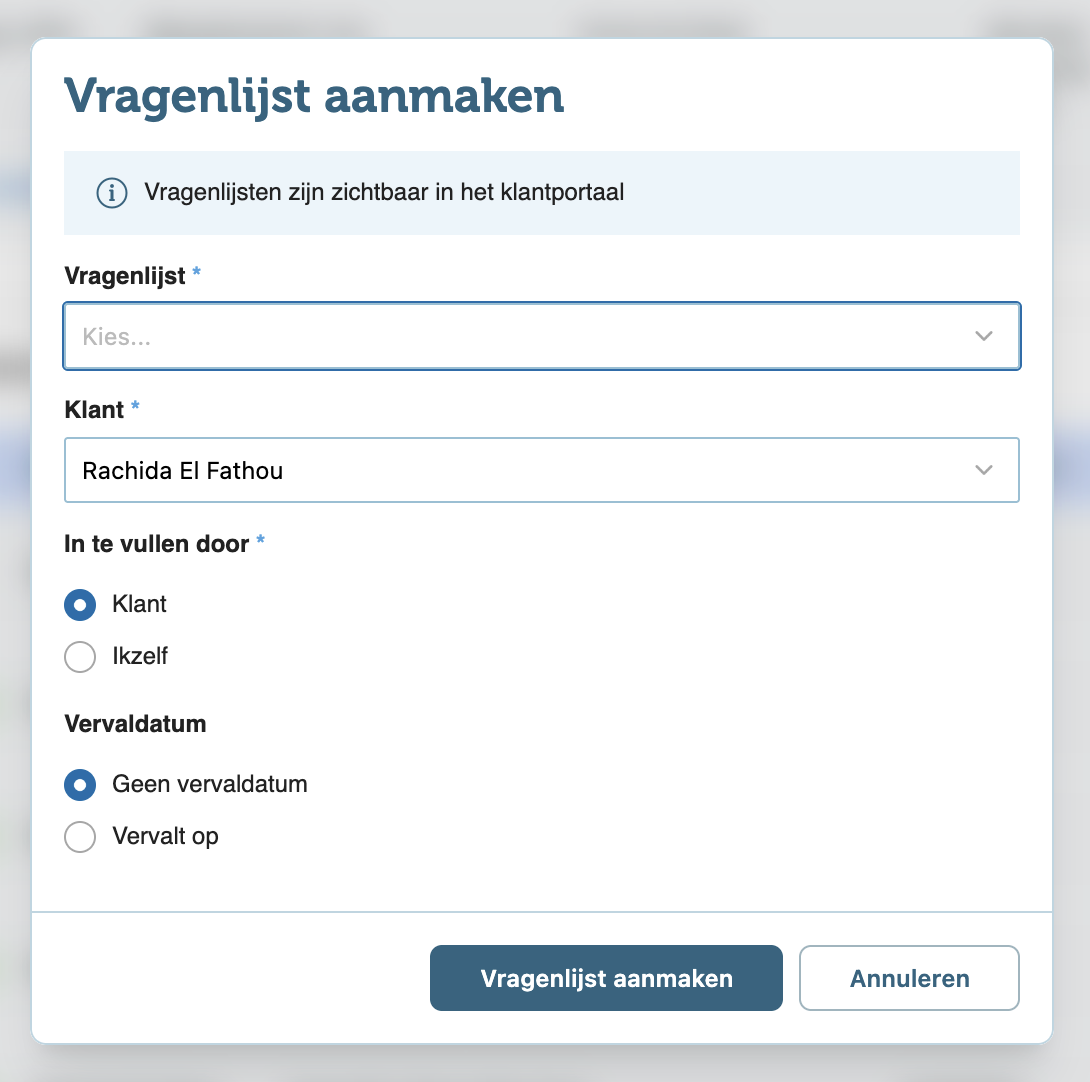Click the required asterisk beside Vragenlijst label
This screenshot has height=1082, width=1090.
pos(196,271)
